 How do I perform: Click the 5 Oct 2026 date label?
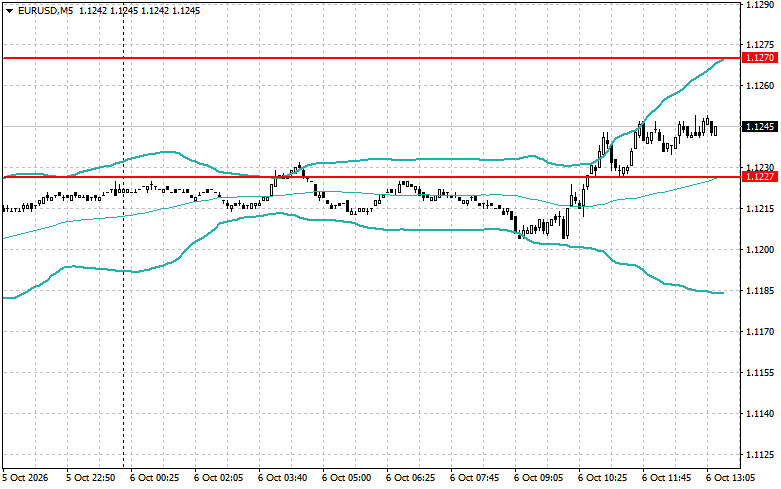point(25,478)
